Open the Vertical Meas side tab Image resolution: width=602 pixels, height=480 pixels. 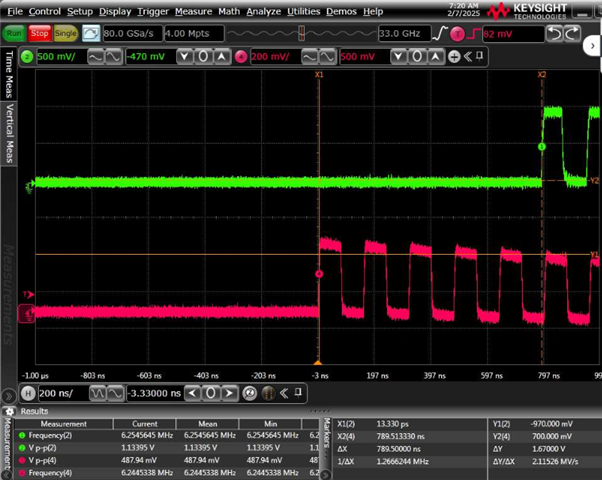8,133
